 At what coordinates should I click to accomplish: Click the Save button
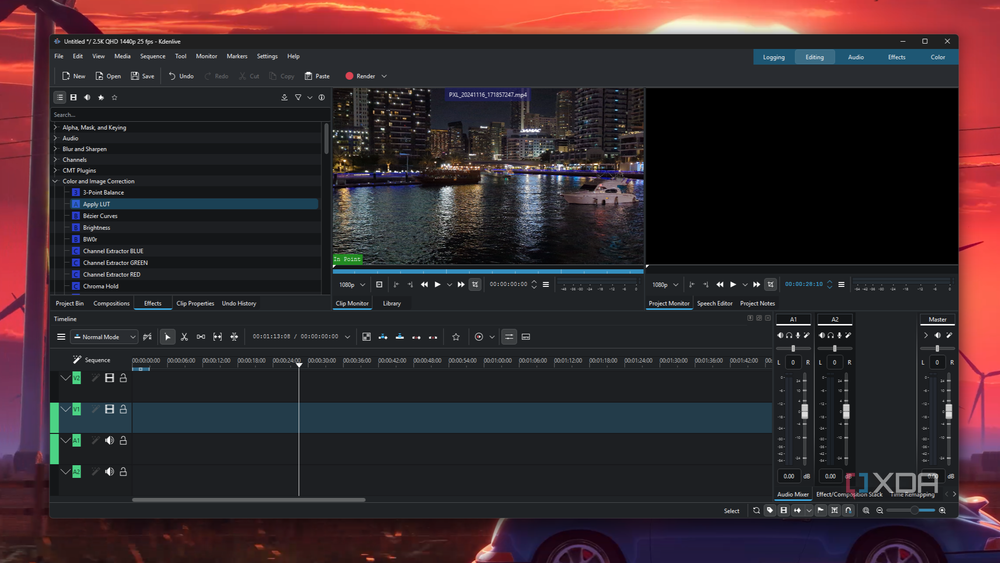[x=143, y=76]
